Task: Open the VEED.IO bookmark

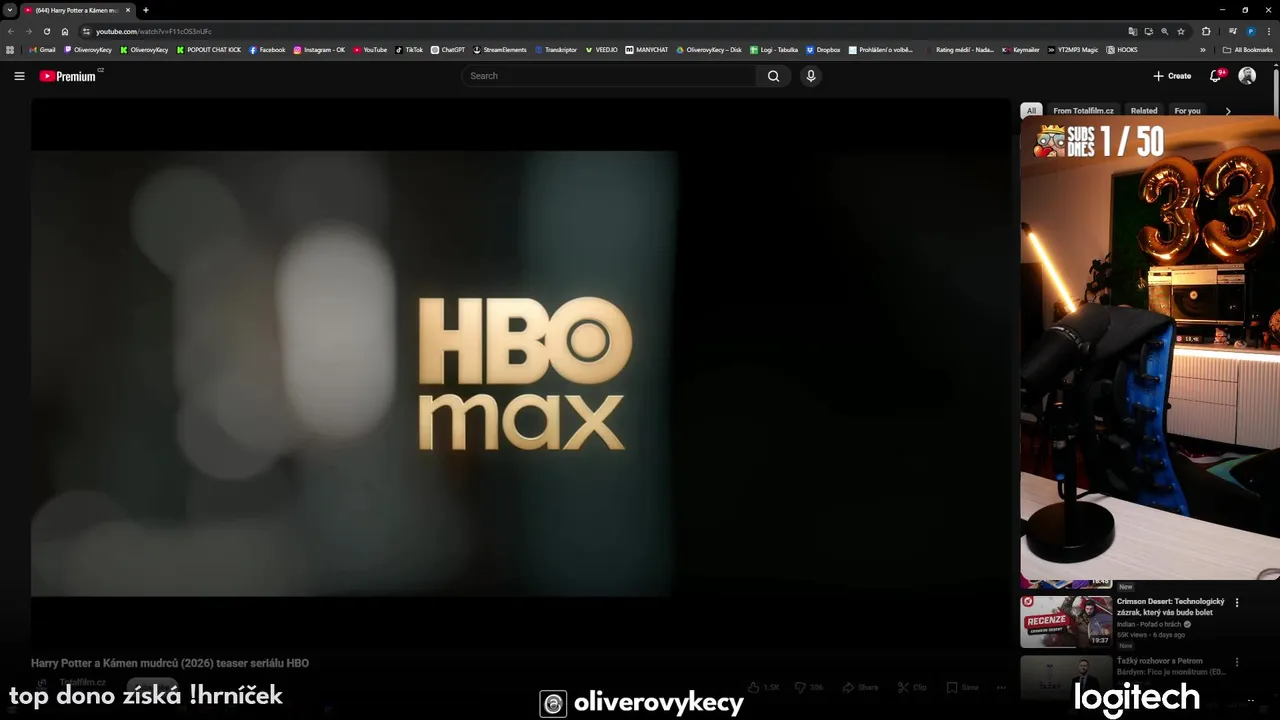Action: pyautogui.click(x=602, y=49)
